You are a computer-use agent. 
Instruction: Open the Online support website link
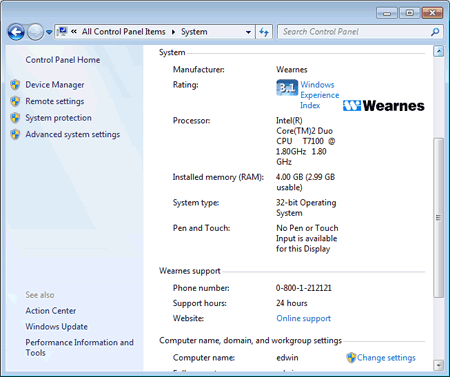coord(304,318)
